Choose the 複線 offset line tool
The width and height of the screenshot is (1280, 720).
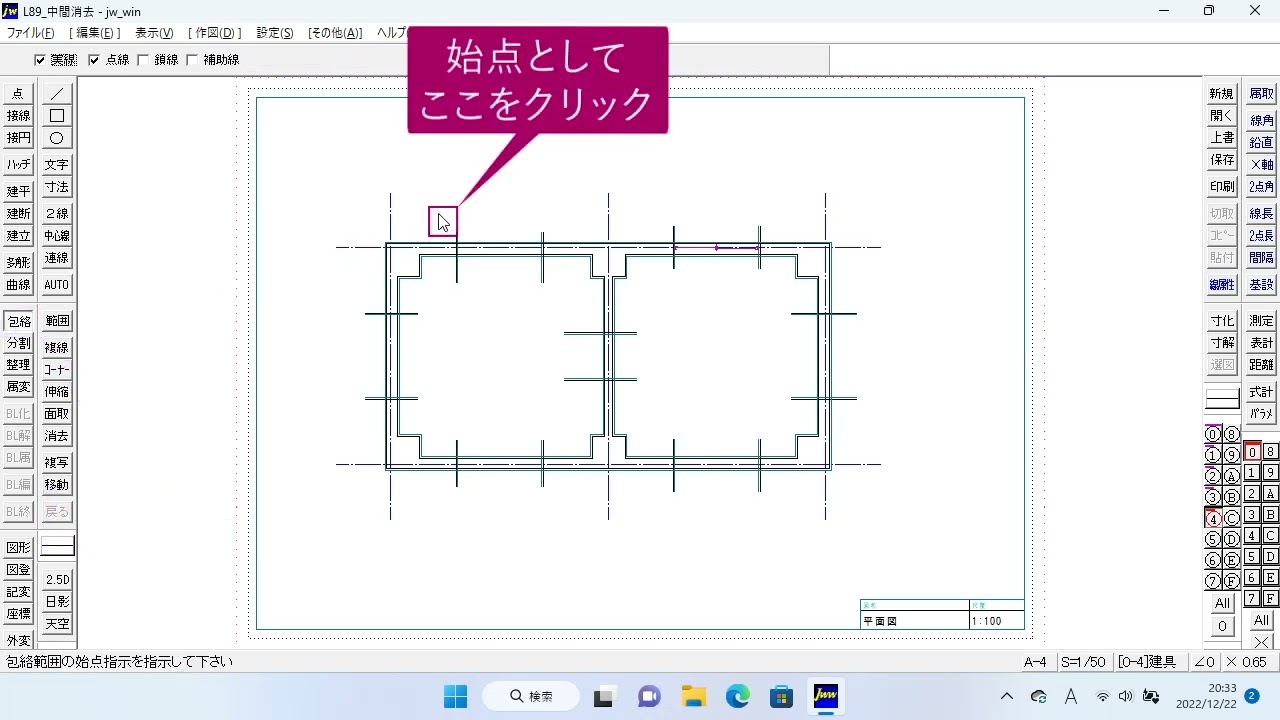click(x=57, y=348)
